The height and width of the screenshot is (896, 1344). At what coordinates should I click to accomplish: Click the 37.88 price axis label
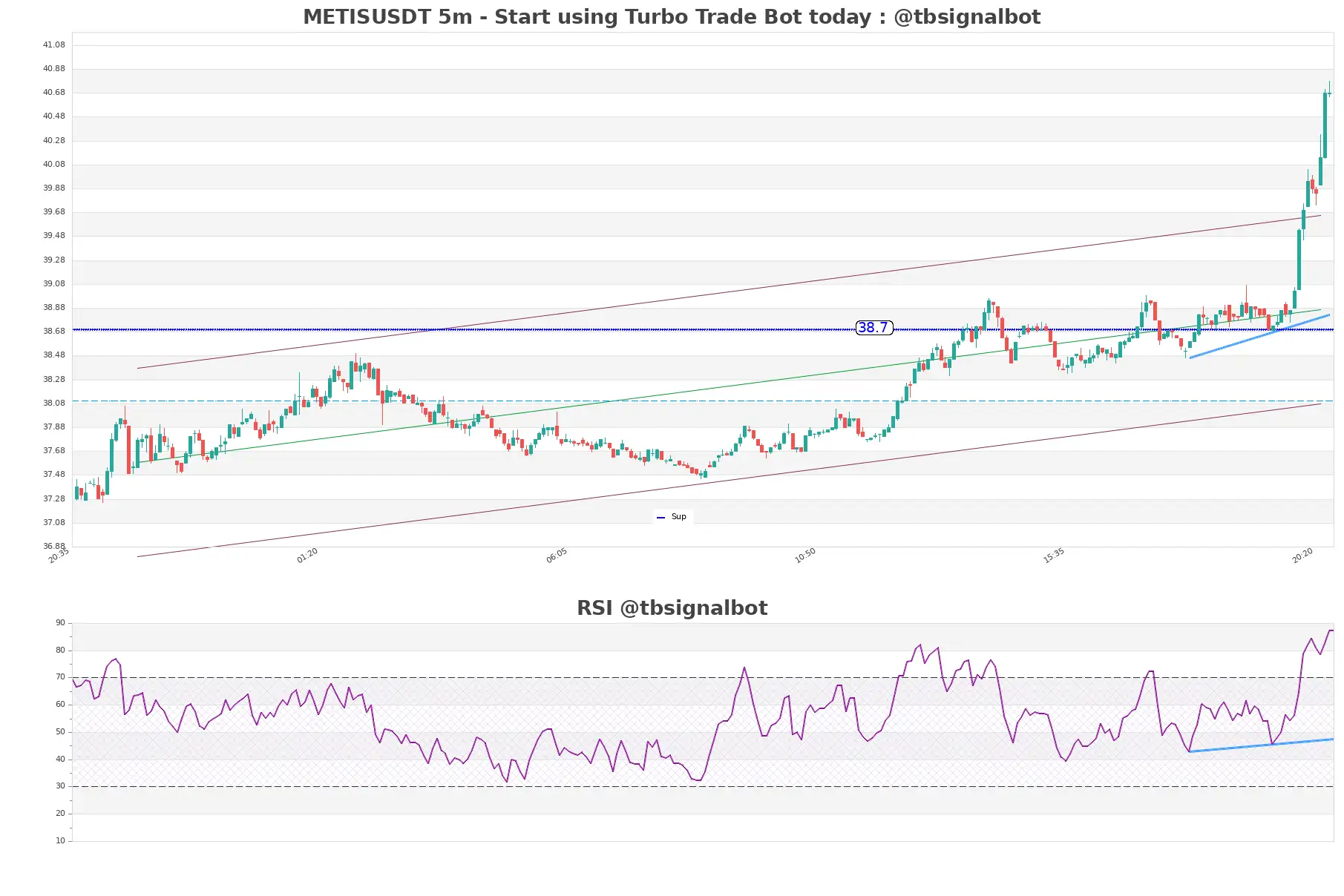pos(53,427)
